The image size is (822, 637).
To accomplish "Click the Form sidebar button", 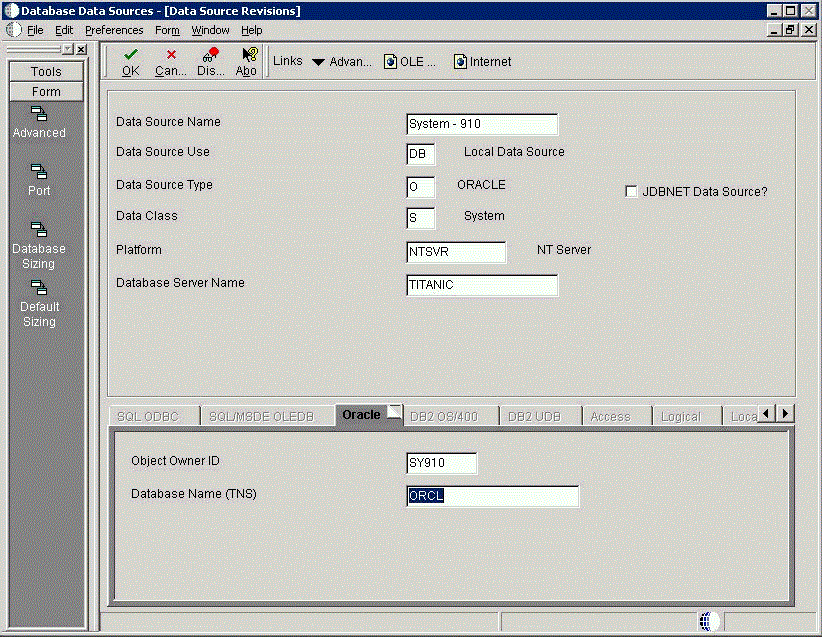I will [46, 91].
